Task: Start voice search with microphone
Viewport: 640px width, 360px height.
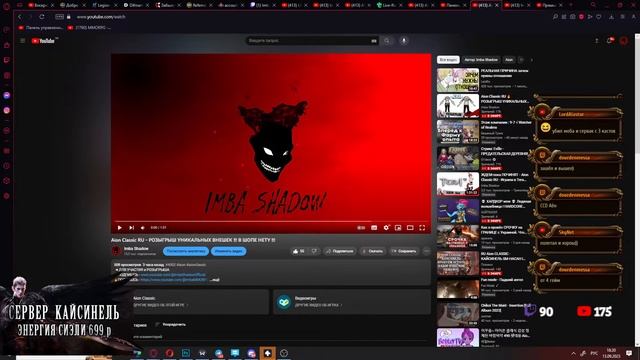Action: pos(404,41)
